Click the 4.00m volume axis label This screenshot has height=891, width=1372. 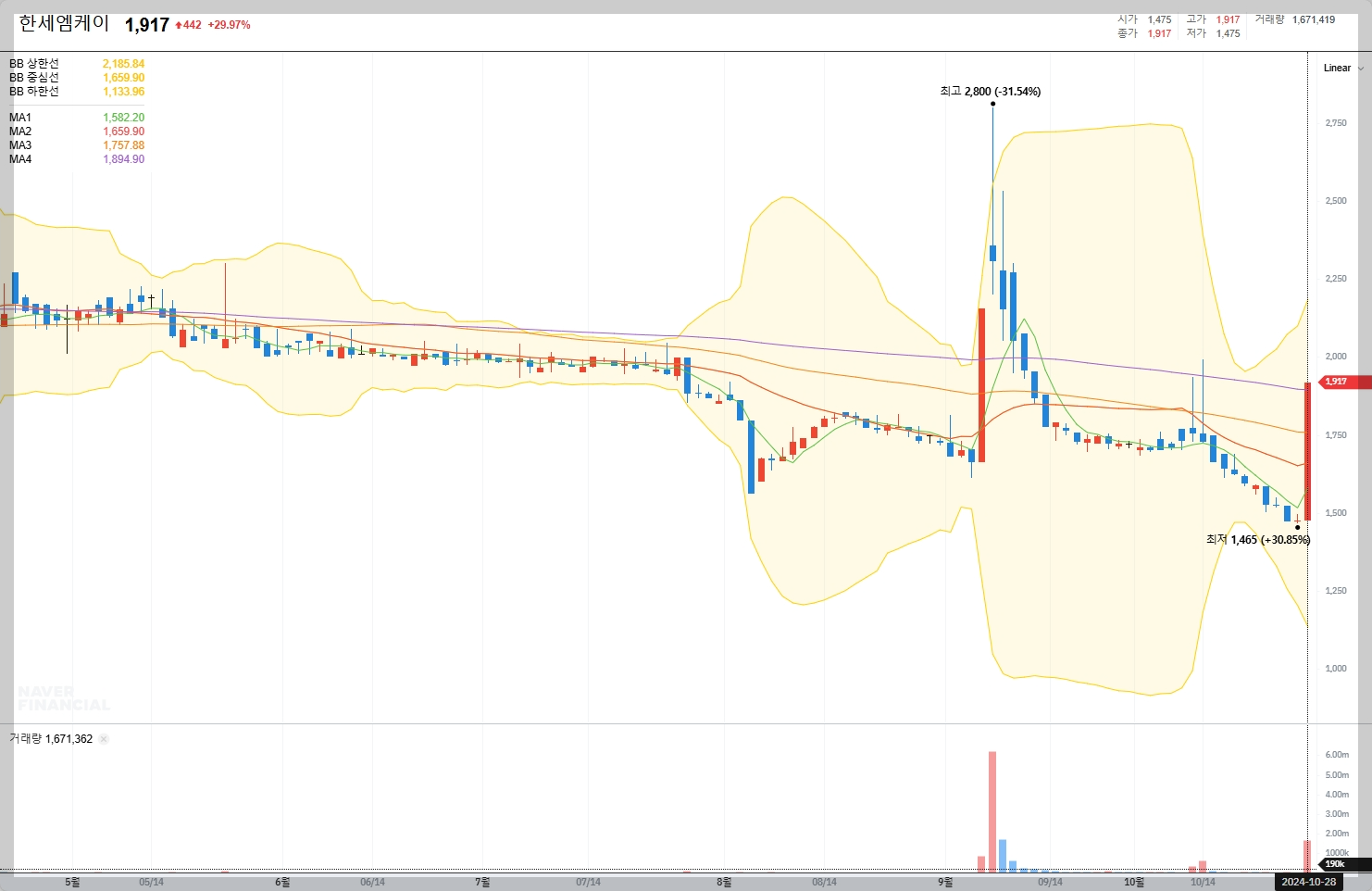[1337, 795]
